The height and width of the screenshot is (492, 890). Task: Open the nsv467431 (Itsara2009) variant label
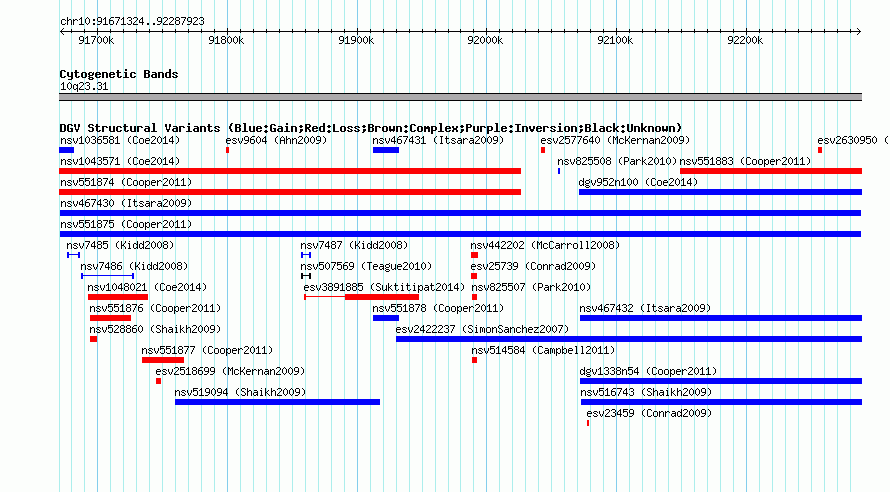pos(438,140)
